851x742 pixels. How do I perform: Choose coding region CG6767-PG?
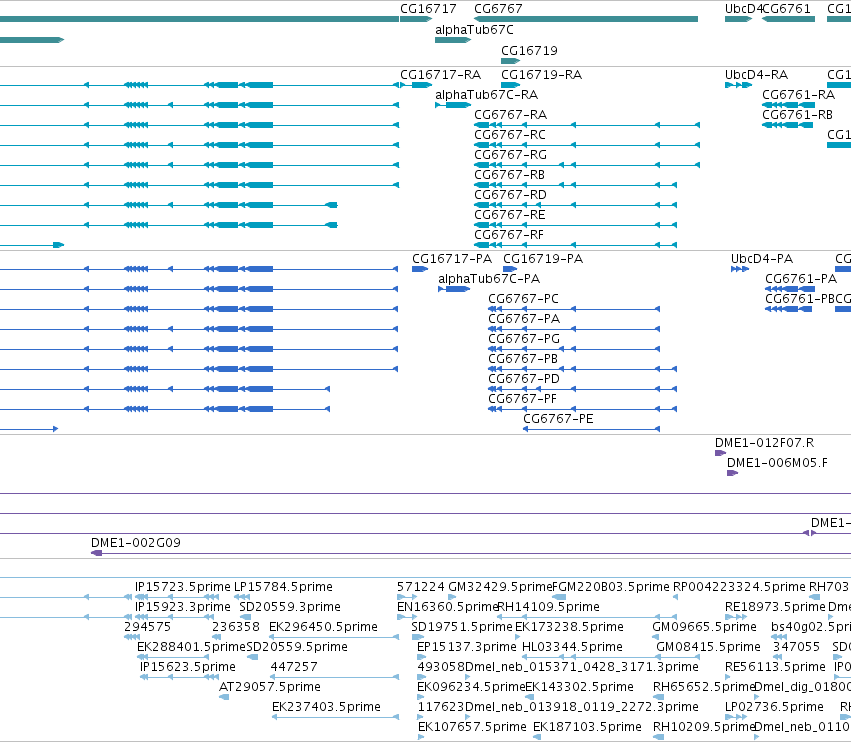524,339
